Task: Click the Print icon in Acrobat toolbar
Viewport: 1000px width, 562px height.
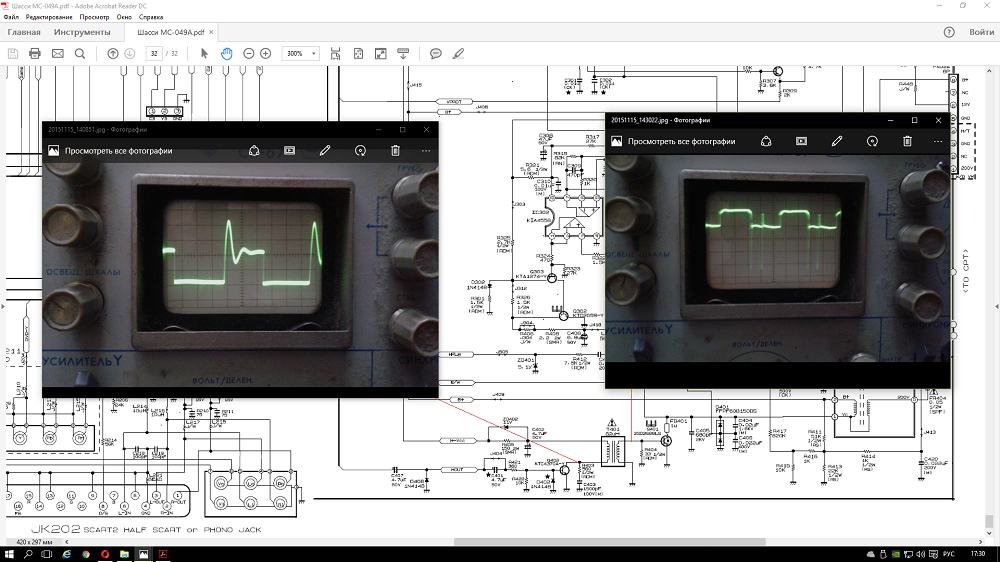Action: (x=35, y=53)
